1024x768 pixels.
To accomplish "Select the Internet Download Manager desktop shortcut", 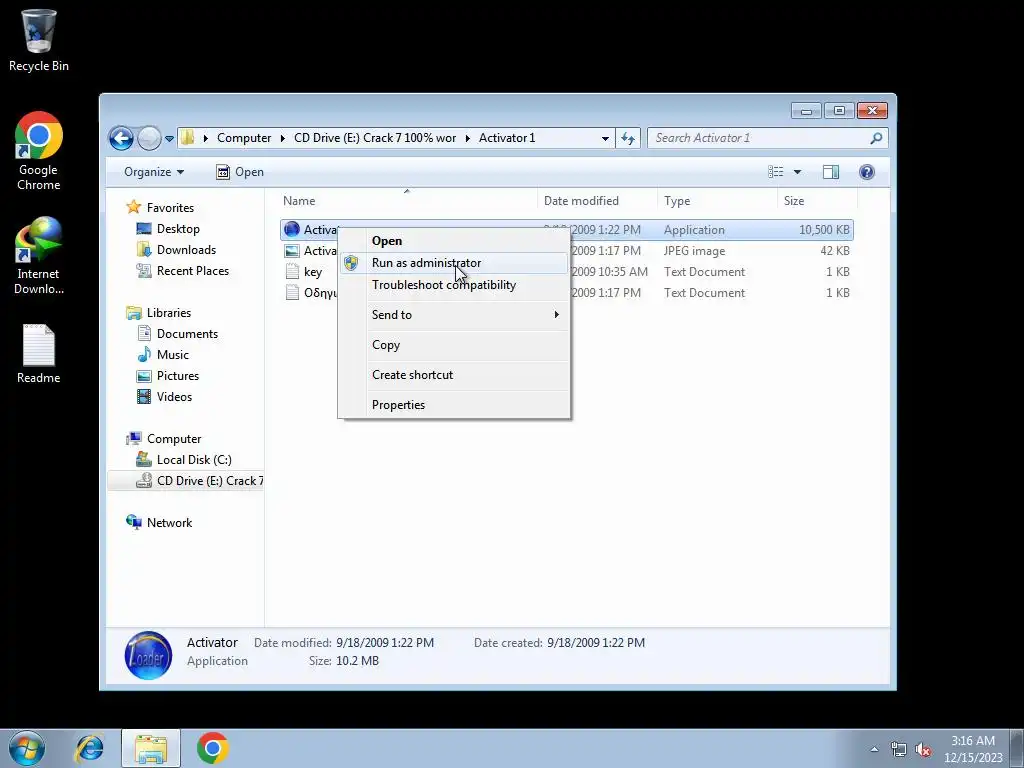I will (39, 255).
